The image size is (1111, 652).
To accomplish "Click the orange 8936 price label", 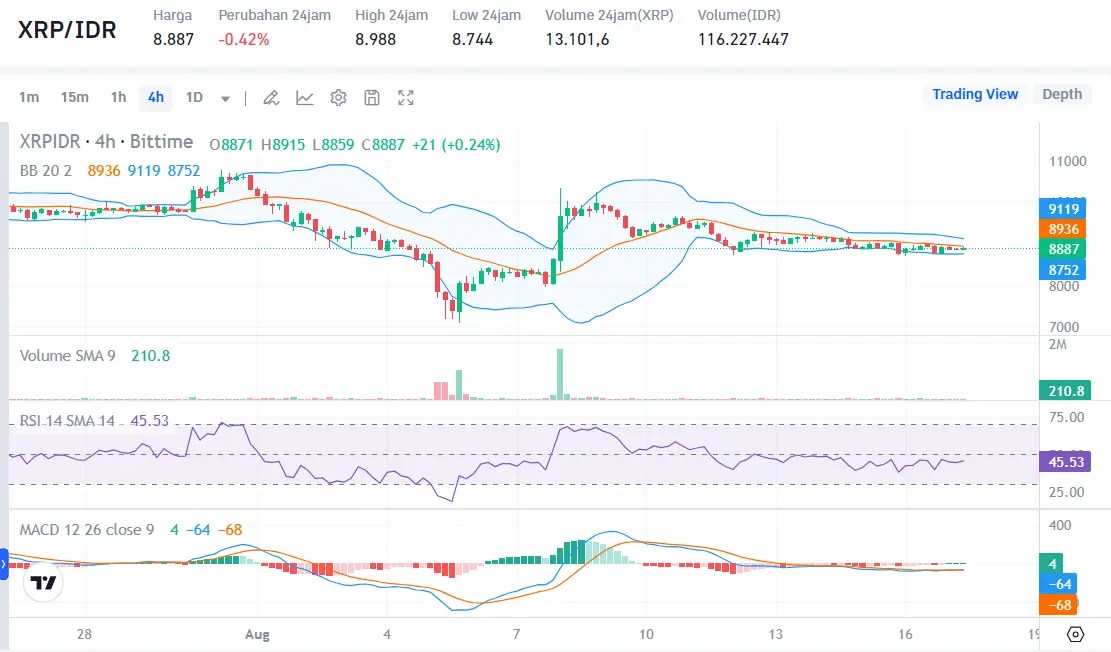I will (x=1062, y=229).
